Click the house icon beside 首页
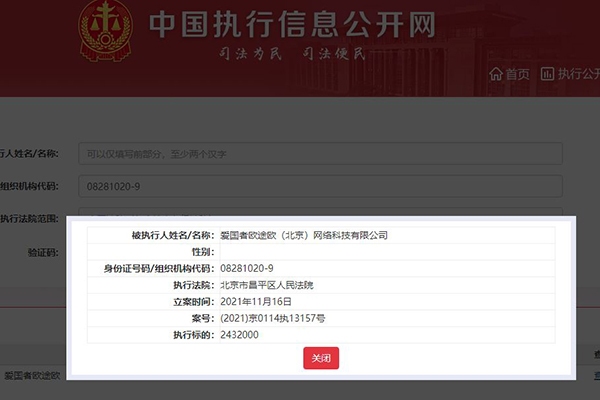 pyautogui.click(x=496, y=73)
